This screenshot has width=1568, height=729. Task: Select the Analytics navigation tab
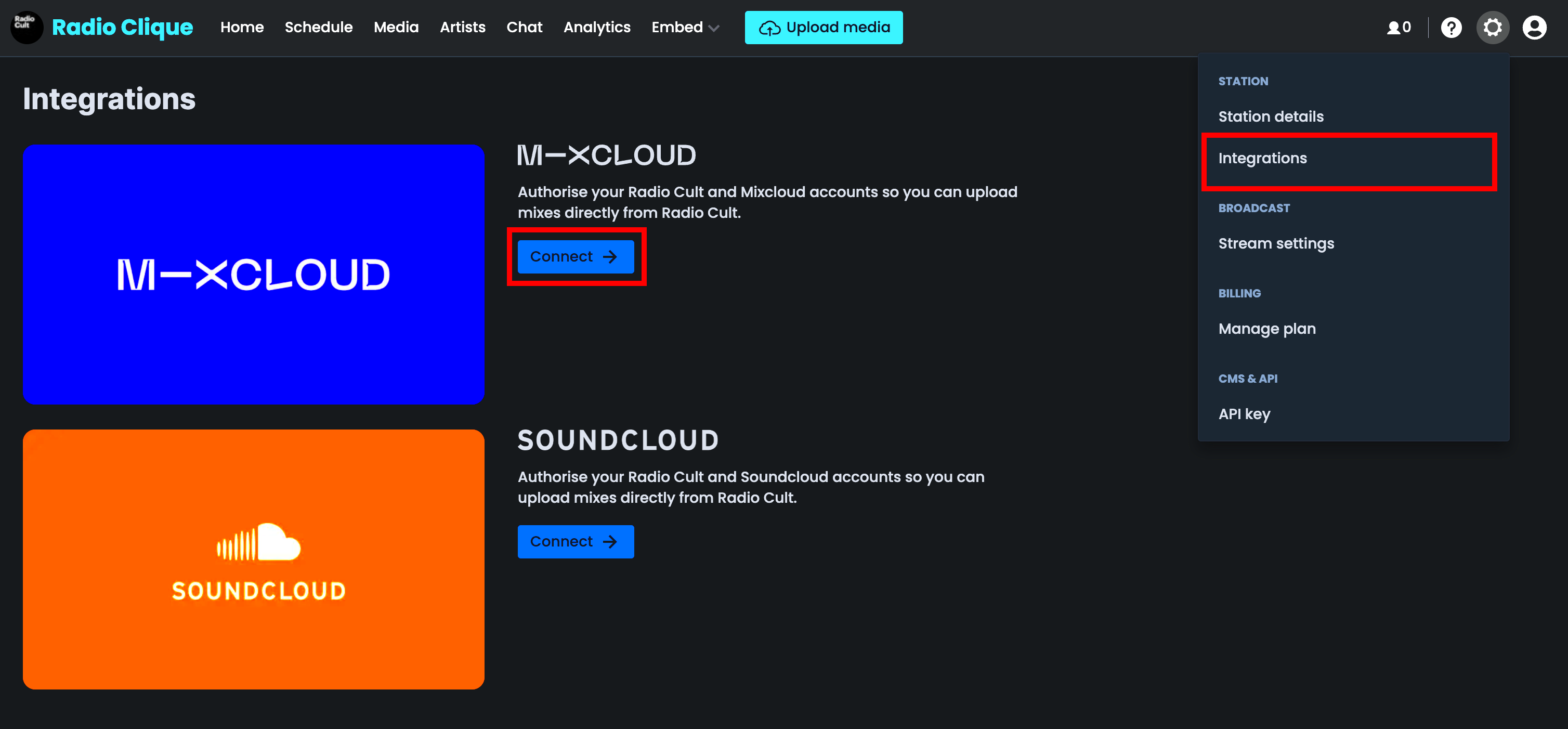coord(596,27)
